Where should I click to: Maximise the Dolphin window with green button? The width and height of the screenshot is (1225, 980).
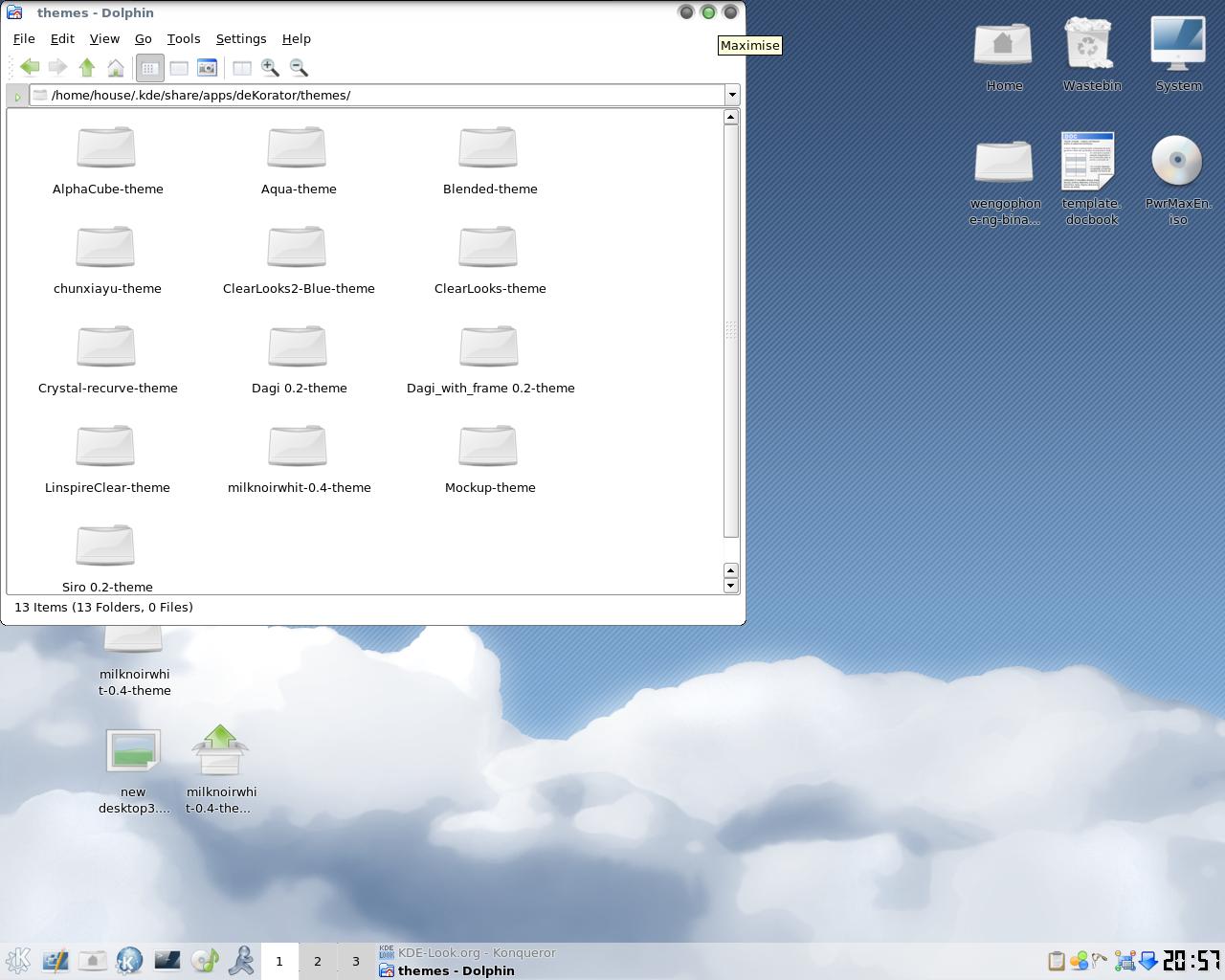point(708,12)
